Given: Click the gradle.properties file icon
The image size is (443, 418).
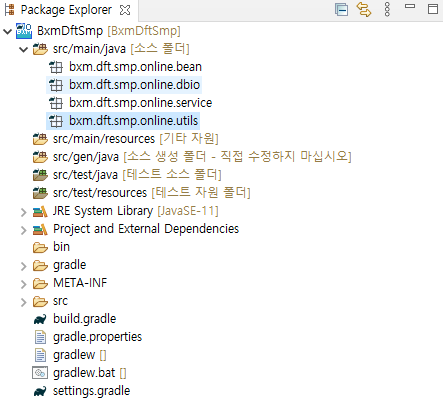Looking at the screenshot, I should point(40,337).
